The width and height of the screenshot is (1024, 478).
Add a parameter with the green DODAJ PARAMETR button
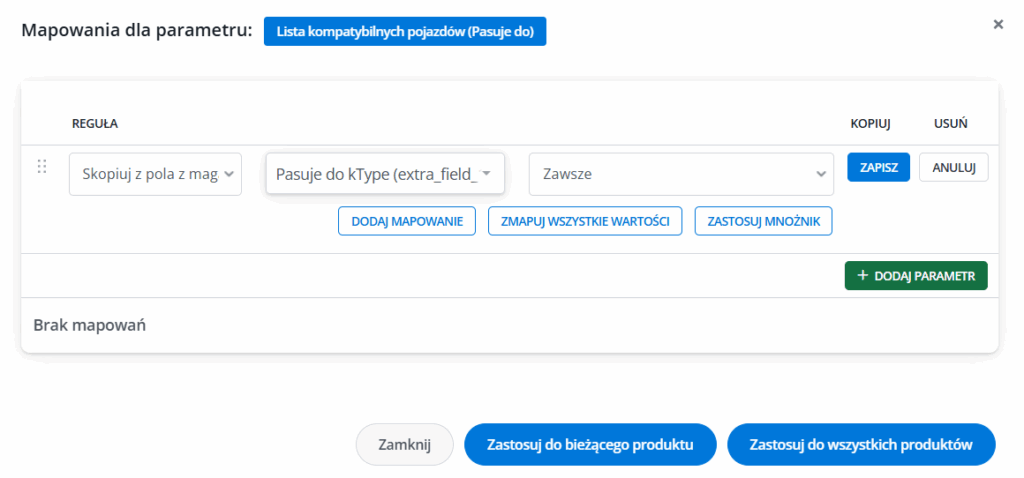(x=915, y=275)
